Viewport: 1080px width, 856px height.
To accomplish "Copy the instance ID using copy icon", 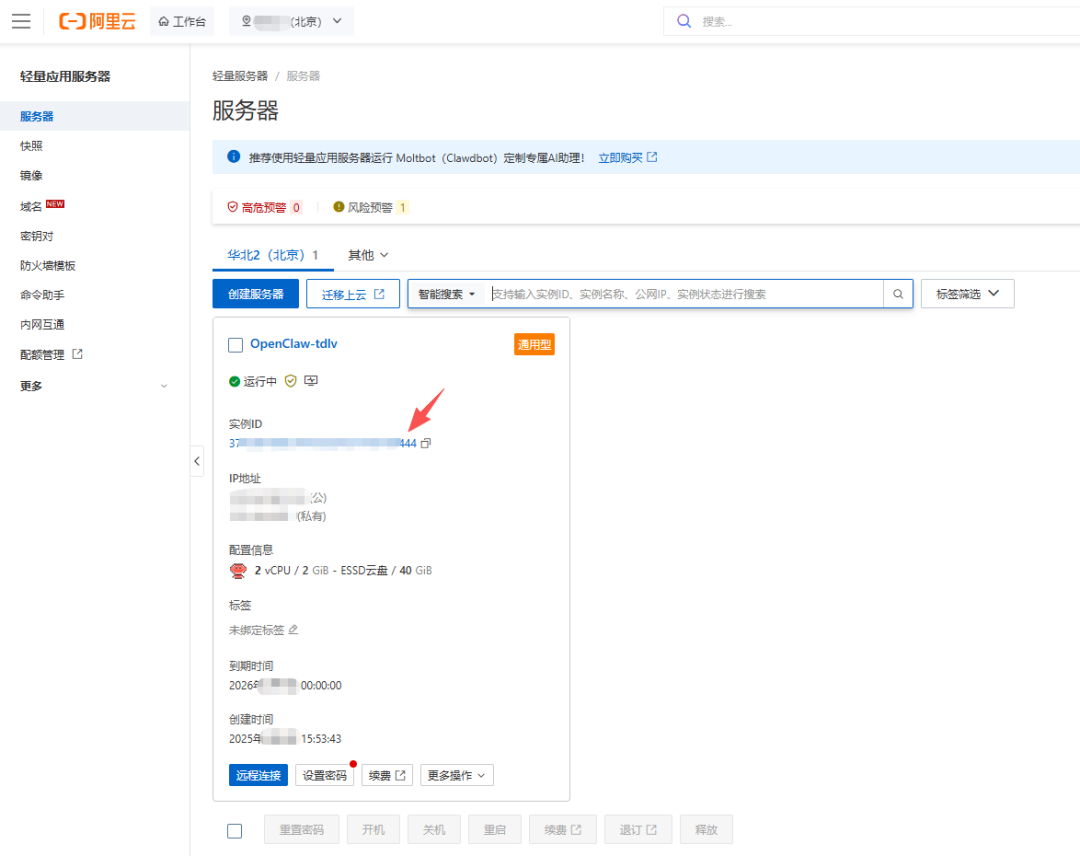I will click(x=426, y=443).
